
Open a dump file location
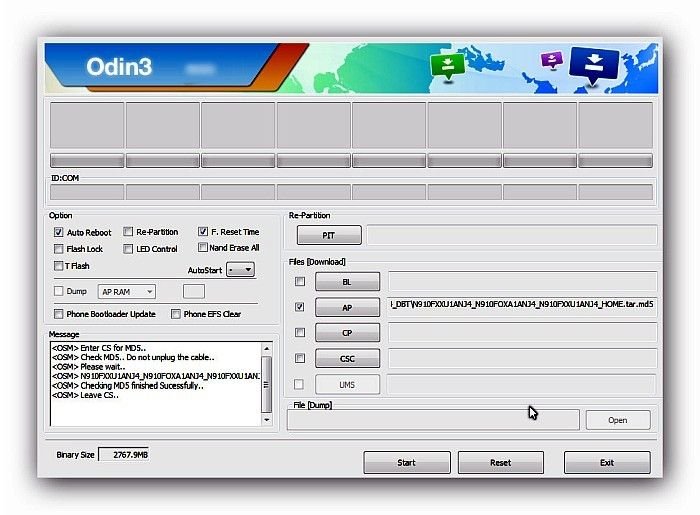tap(618, 420)
